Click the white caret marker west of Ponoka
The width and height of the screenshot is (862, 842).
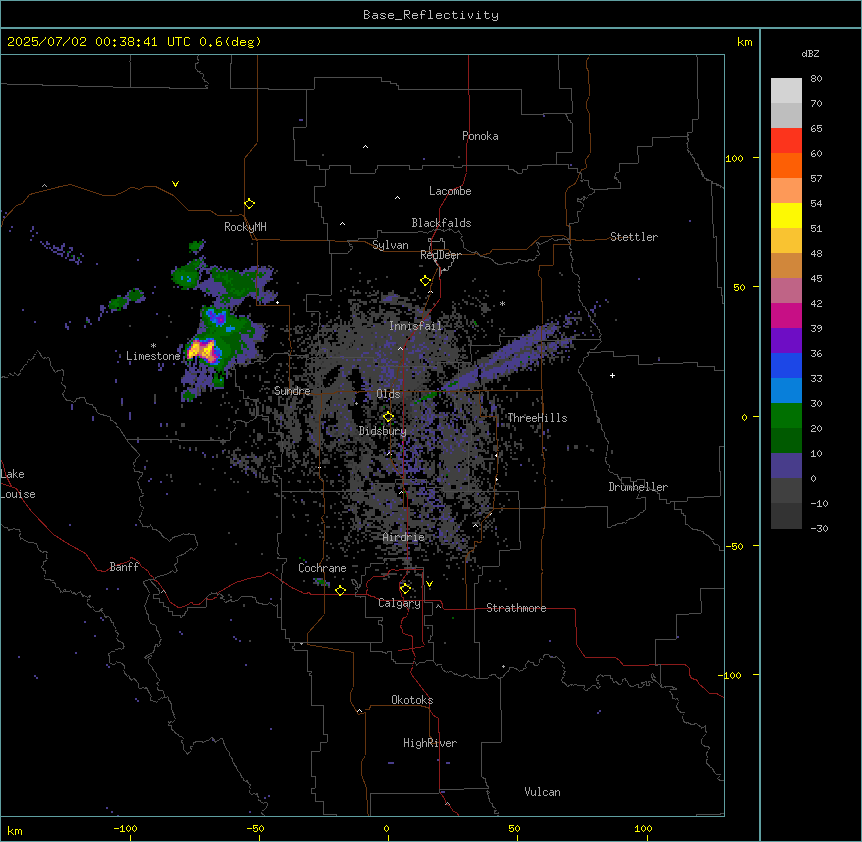[x=366, y=147]
